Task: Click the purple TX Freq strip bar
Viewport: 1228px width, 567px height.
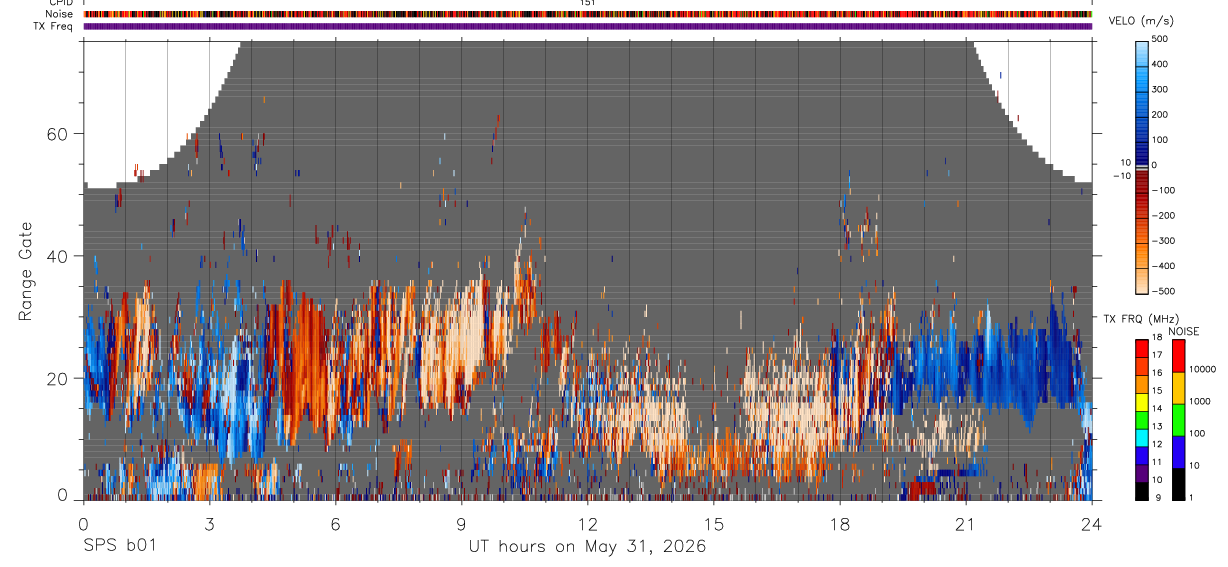Action: click(587, 26)
